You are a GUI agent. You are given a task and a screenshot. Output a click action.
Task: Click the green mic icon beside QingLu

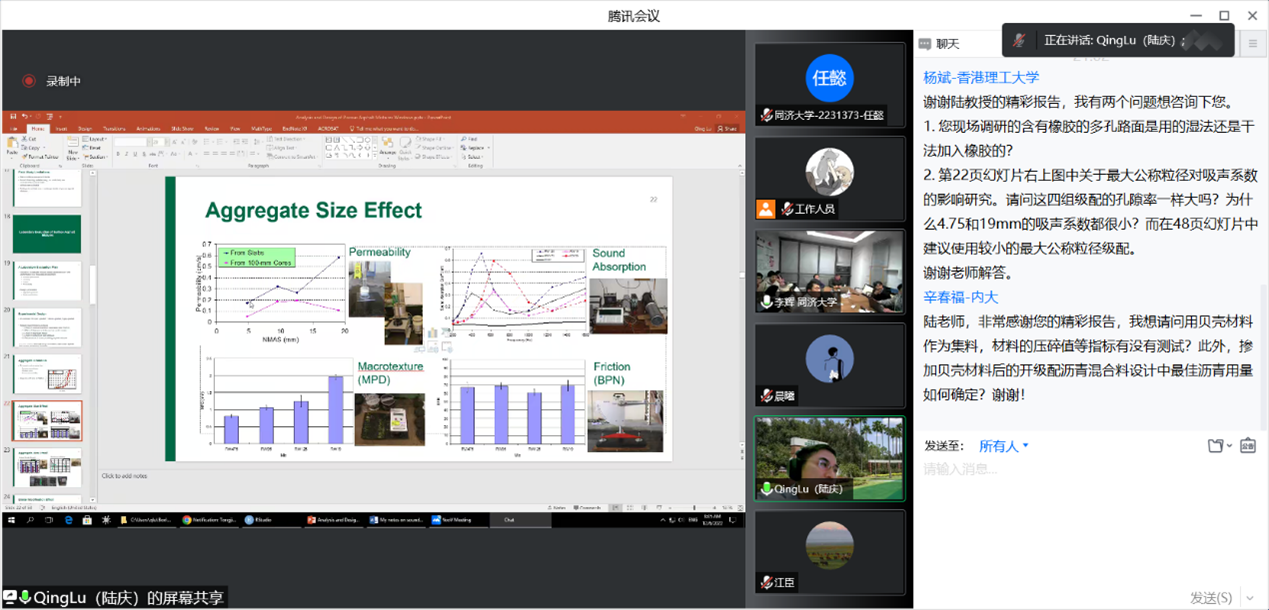[766, 489]
